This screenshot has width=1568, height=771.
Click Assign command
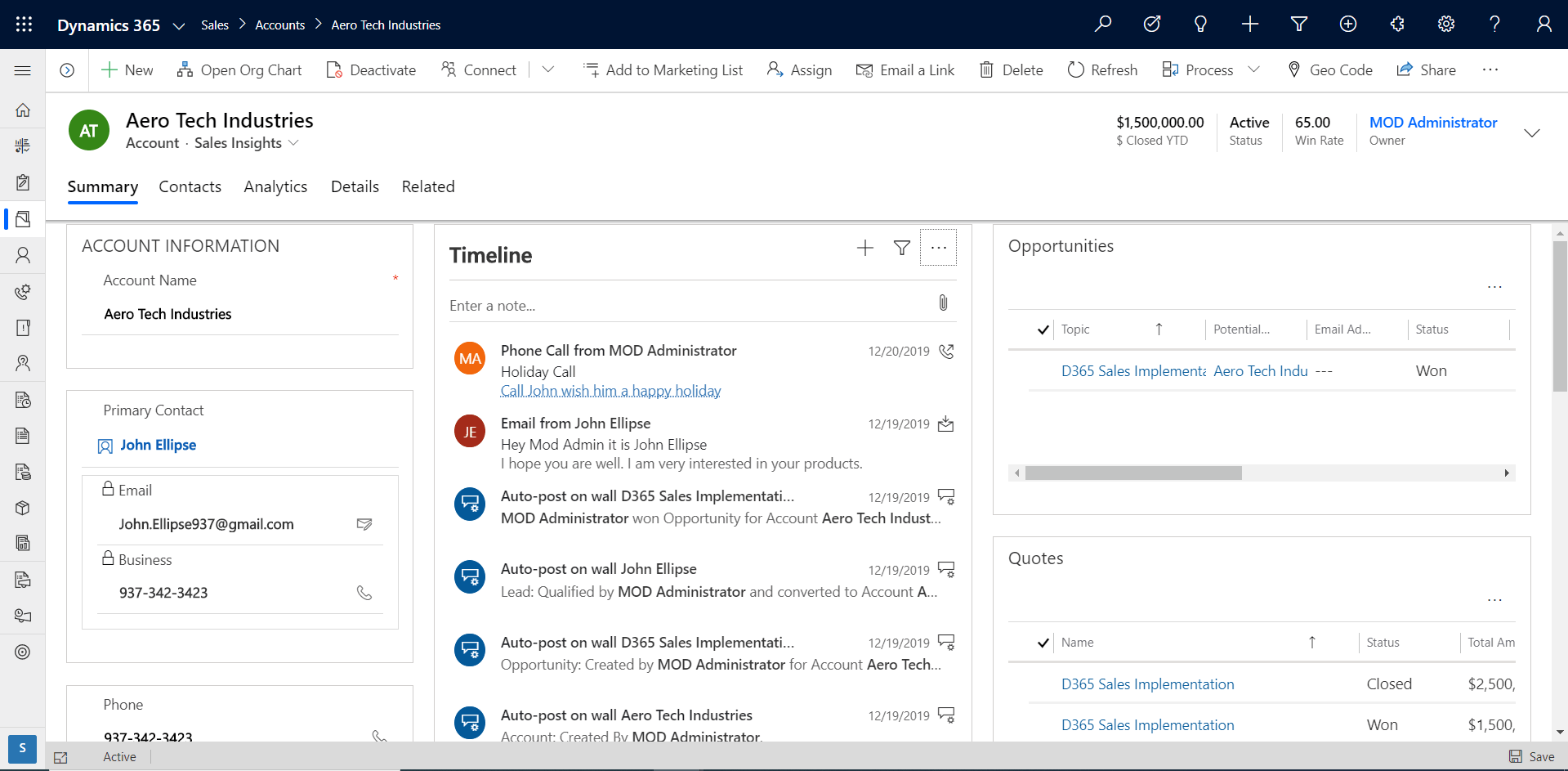coord(799,70)
